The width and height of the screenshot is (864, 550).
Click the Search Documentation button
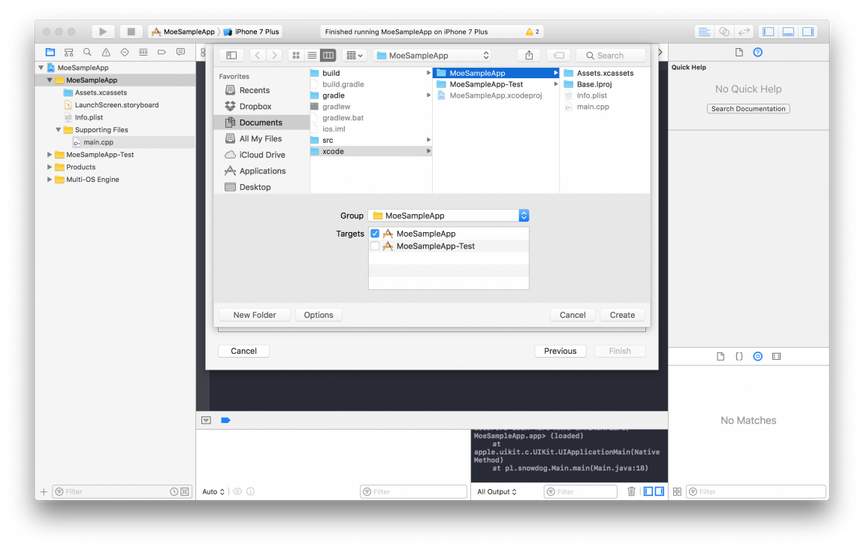[x=748, y=109]
